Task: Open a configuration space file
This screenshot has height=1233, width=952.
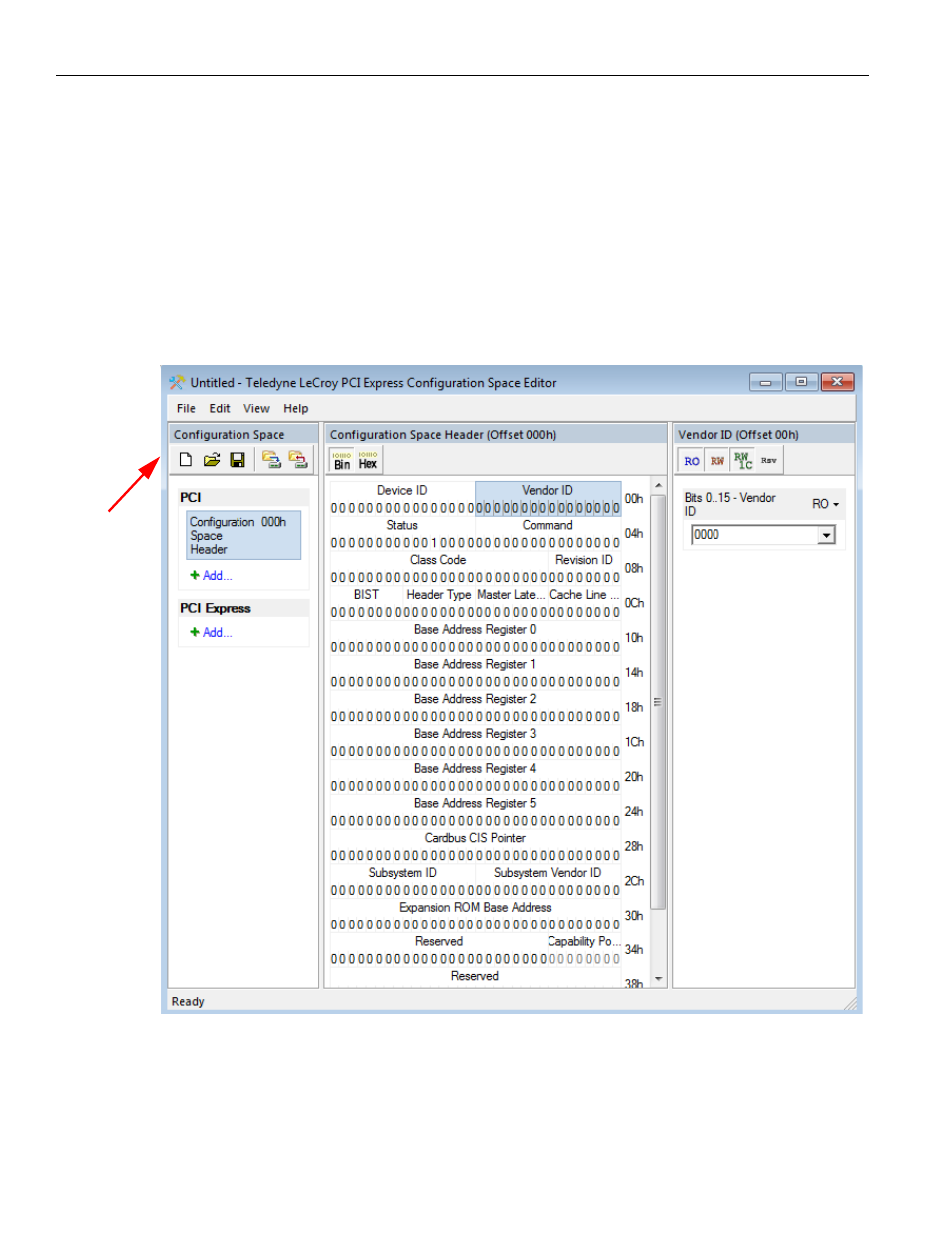Action: (x=212, y=460)
